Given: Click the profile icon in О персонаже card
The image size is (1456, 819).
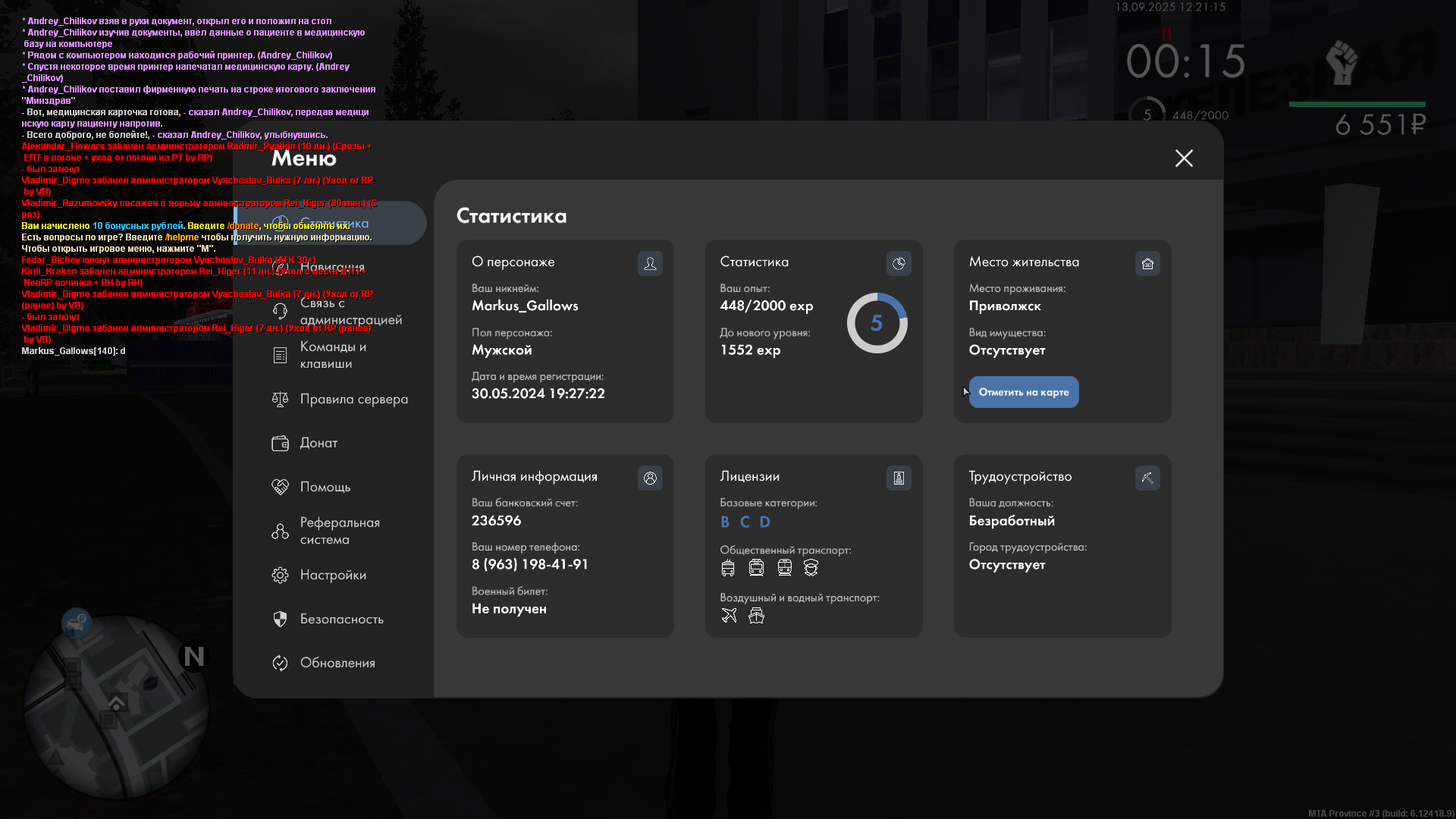Looking at the screenshot, I should click(650, 263).
